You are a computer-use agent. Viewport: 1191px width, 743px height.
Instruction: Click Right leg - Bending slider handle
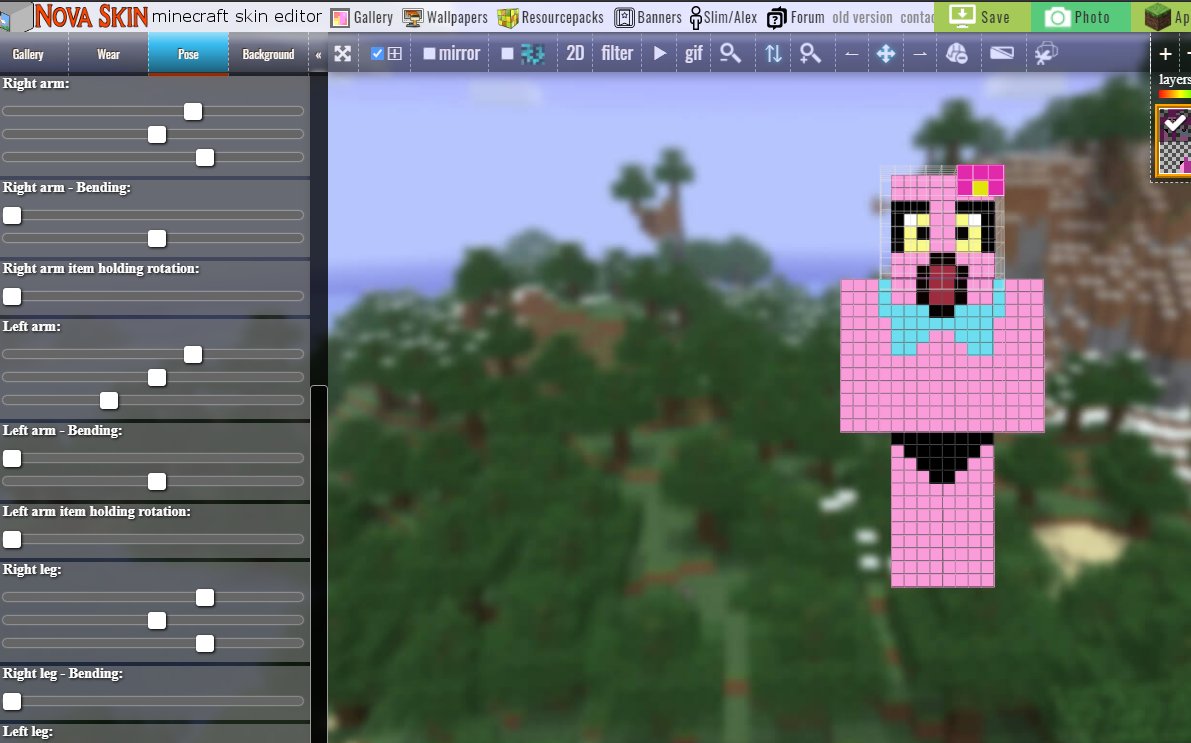[x=12, y=701]
